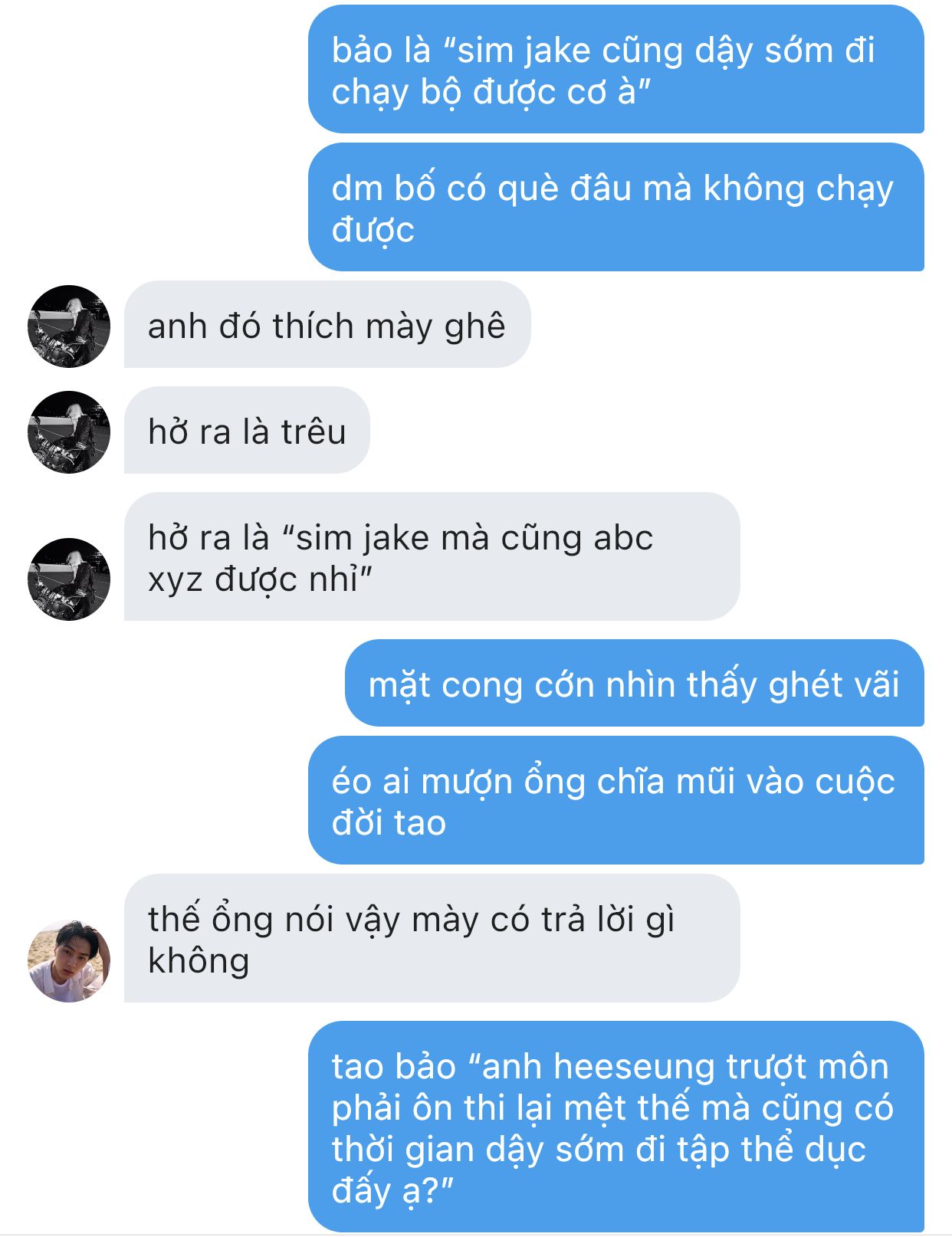Select message "dm bố có què đâu"
Screen dimensions: 952x1237
(x=616, y=208)
